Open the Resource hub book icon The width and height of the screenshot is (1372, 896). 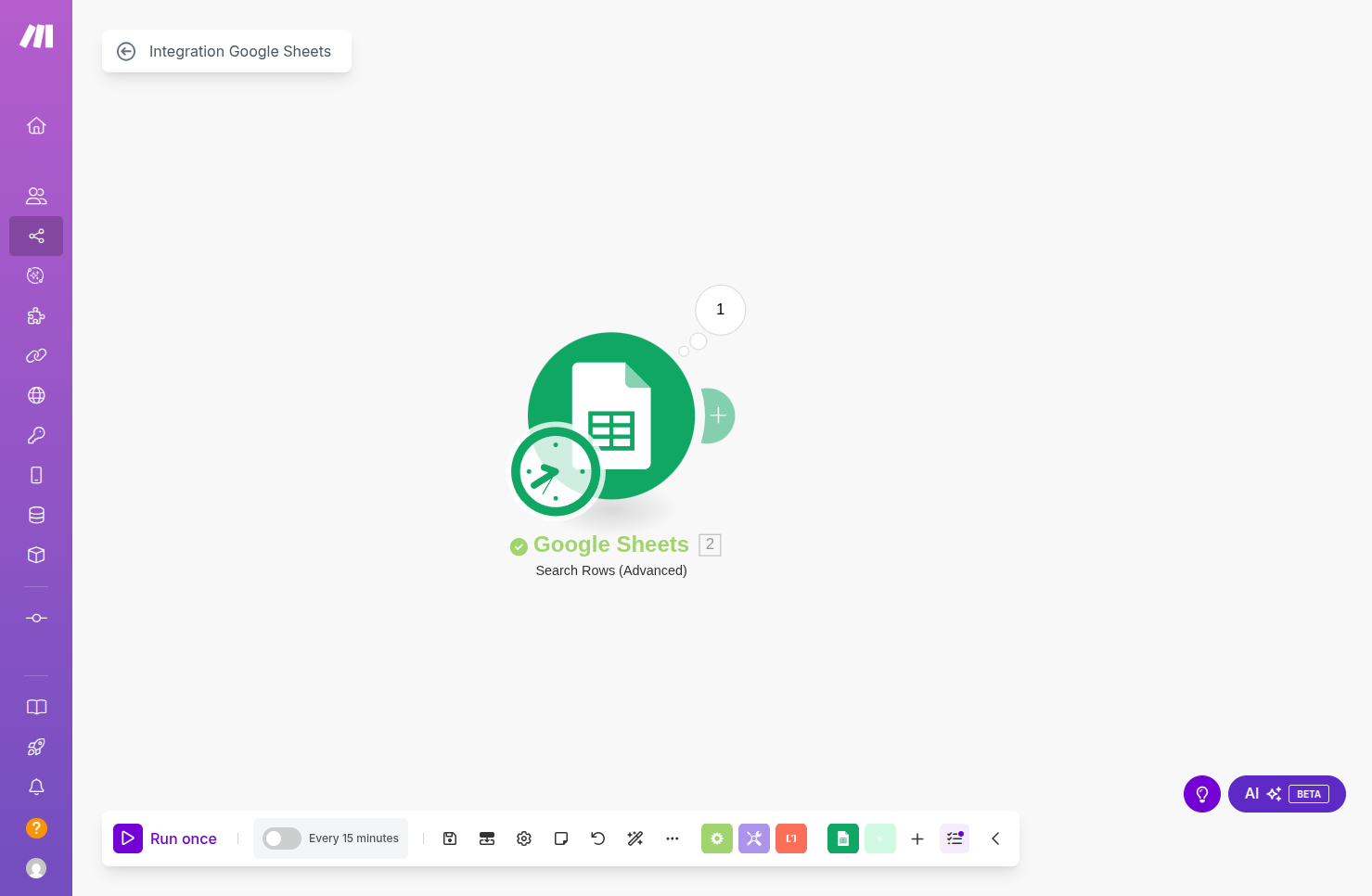tap(36, 707)
